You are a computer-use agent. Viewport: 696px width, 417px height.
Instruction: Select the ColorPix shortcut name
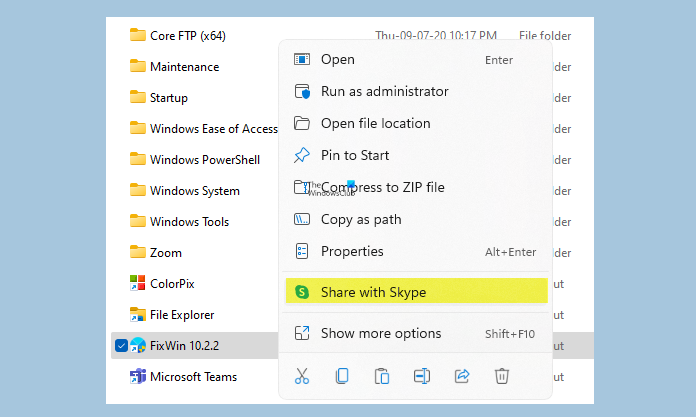172,283
